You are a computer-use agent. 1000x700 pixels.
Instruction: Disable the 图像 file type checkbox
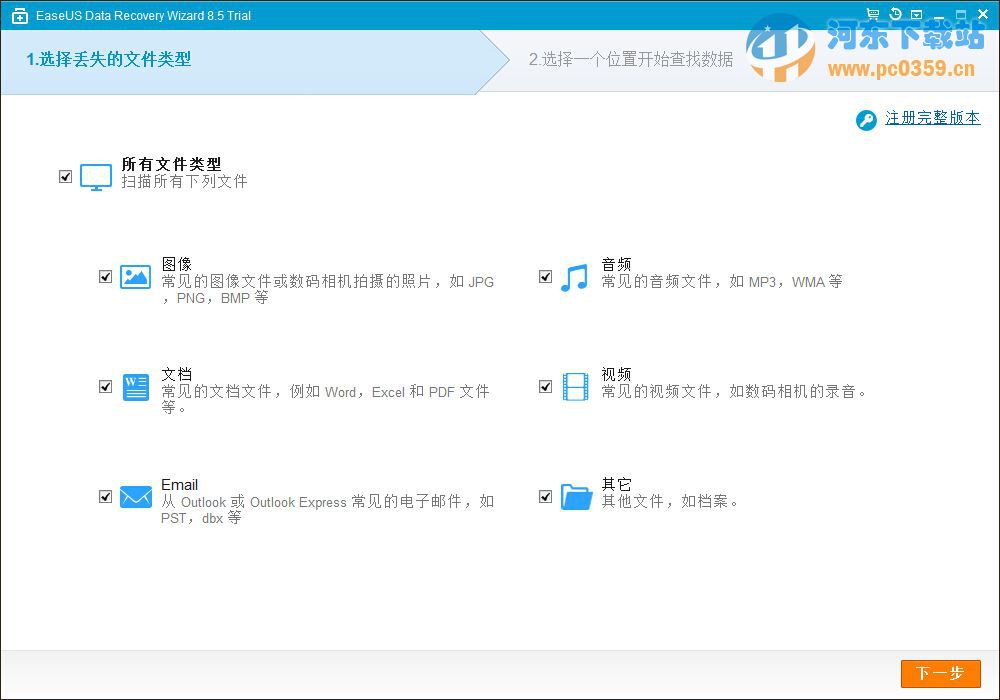coord(105,277)
